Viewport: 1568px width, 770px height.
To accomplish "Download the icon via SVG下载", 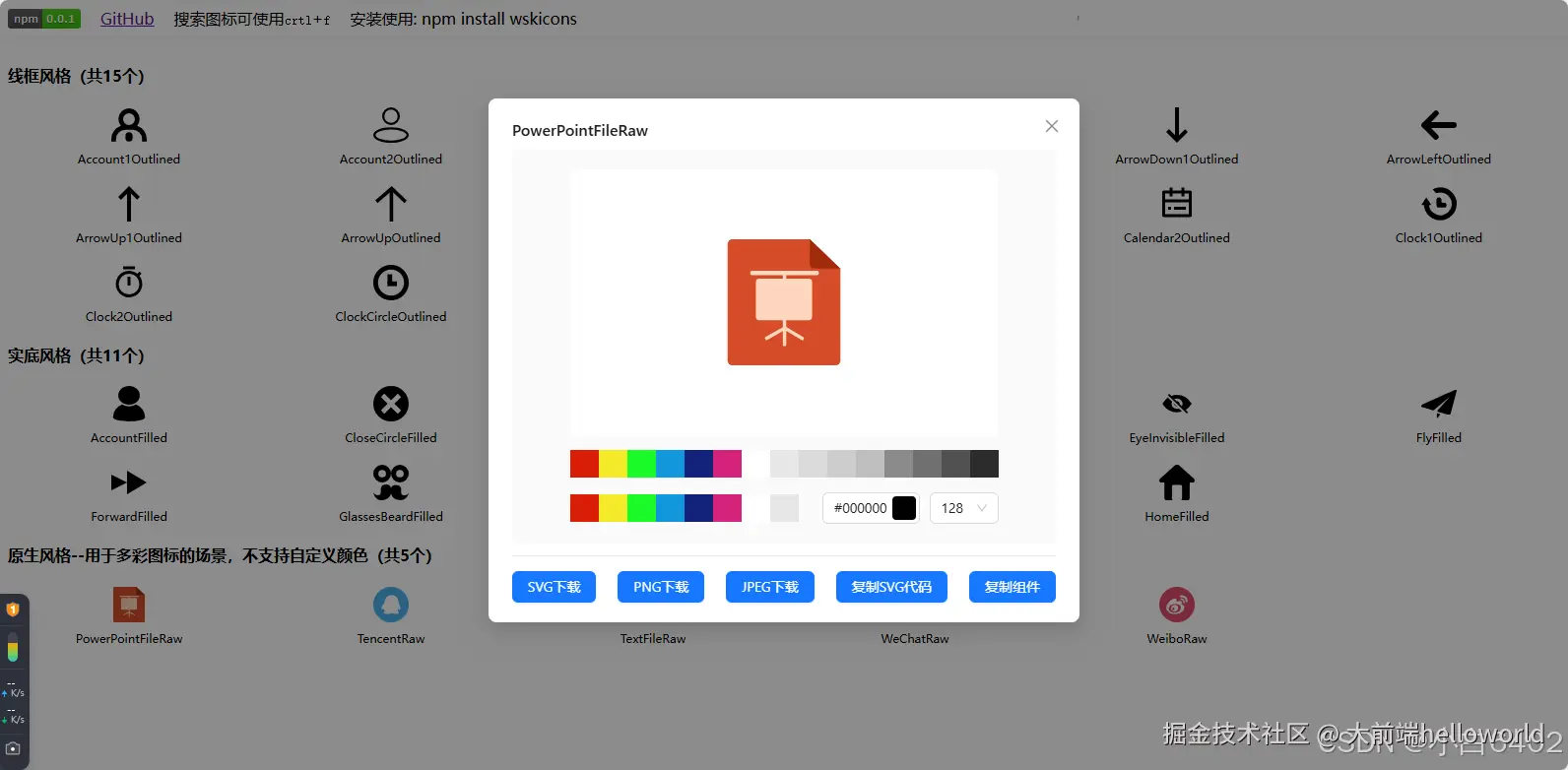I will [554, 587].
